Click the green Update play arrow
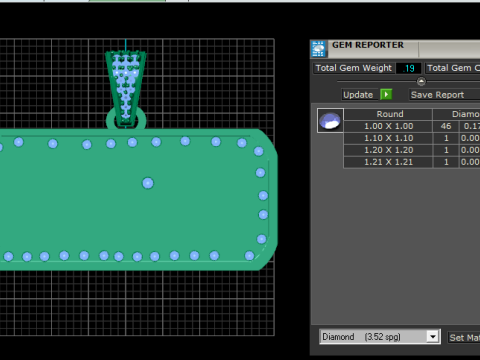 coord(386,95)
